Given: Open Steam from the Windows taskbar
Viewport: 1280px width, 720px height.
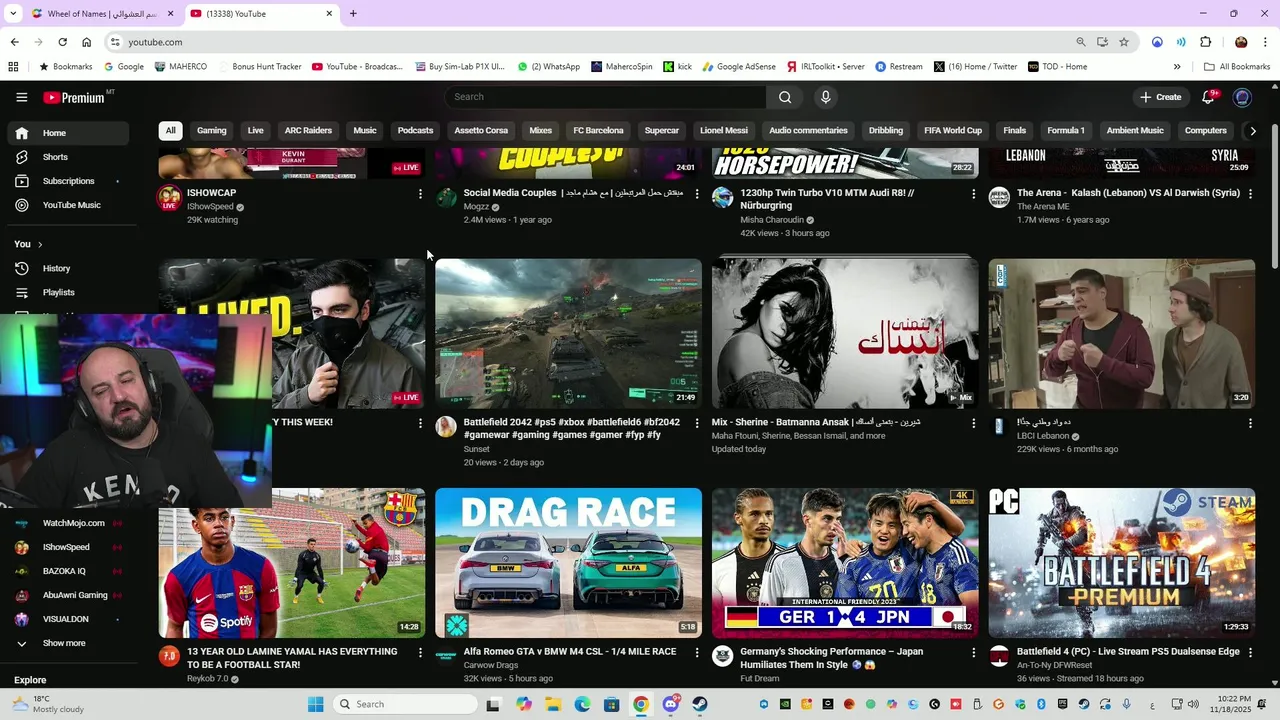Looking at the screenshot, I should (x=700, y=704).
